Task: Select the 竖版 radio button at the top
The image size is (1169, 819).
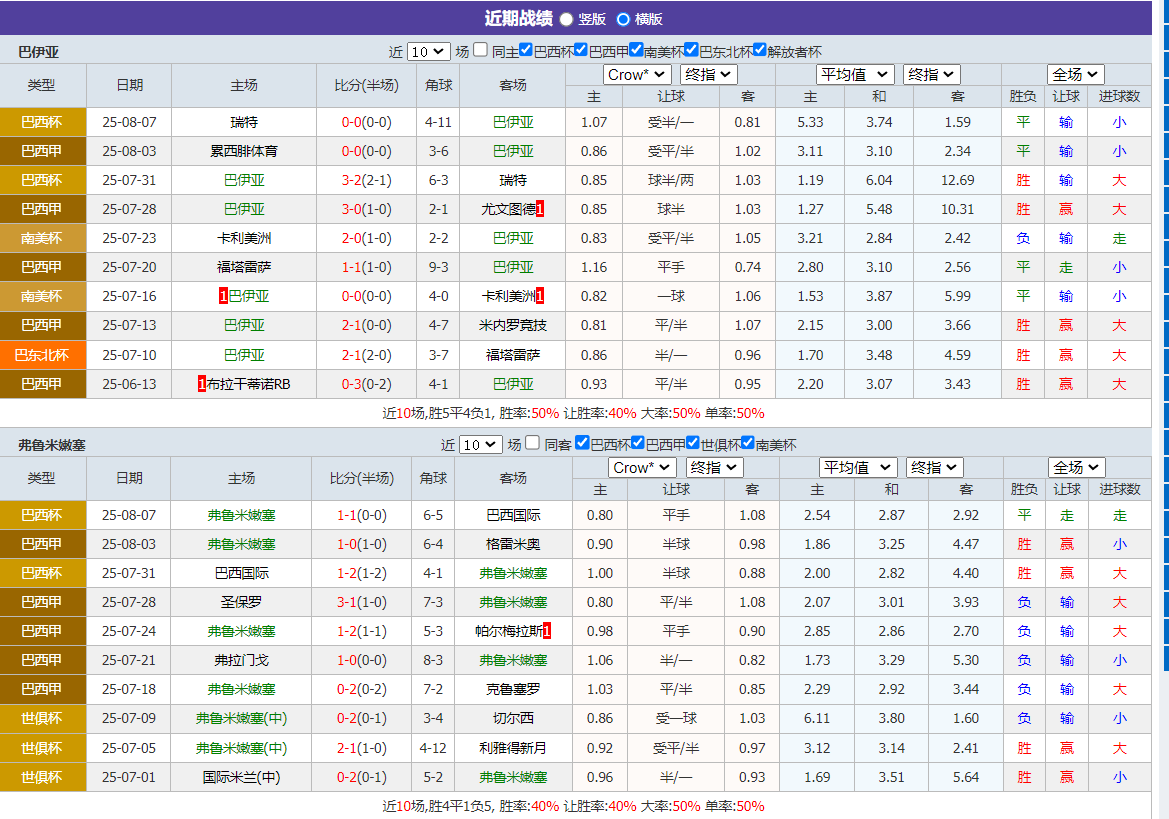Action: tap(565, 19)
